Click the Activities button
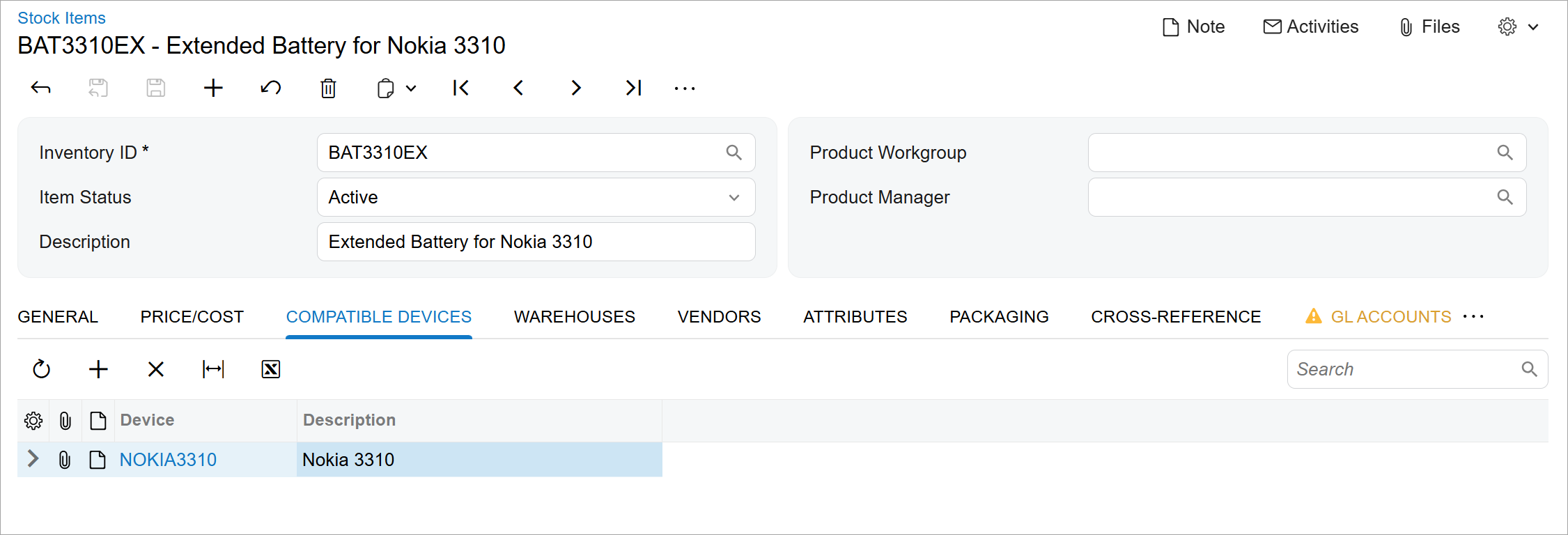The height and width of the screenshot is (535, 1568). coord(1311,27)
